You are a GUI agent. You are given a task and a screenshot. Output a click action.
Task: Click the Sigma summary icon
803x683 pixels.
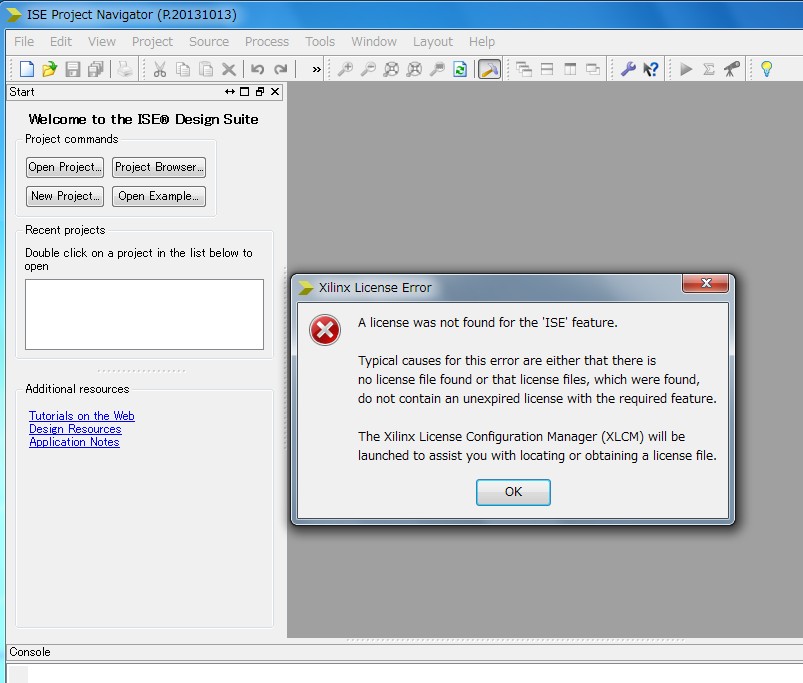coord(709,69)
